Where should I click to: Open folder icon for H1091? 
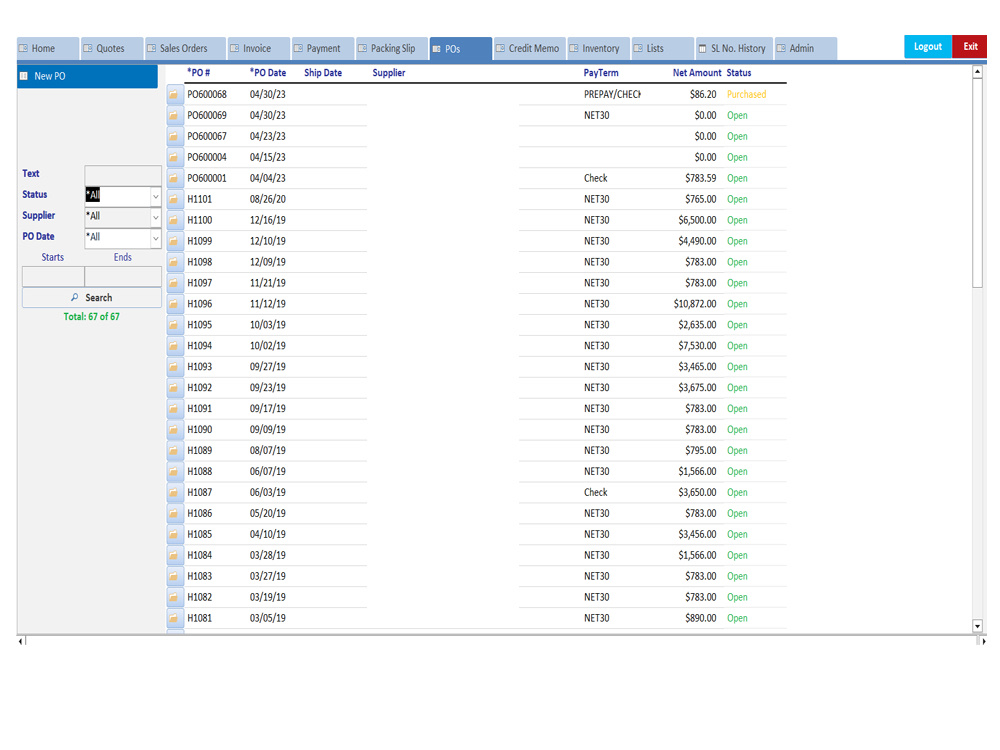point(174,409)
